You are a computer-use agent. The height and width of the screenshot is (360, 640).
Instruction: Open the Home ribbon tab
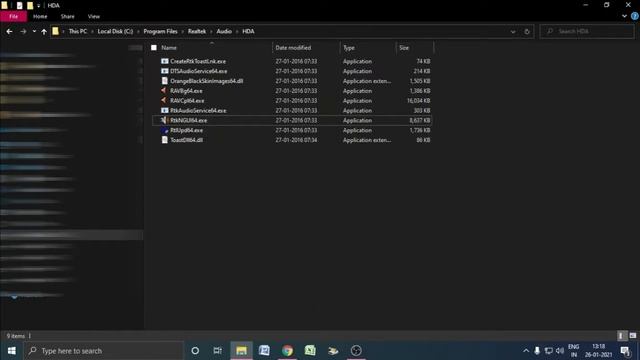click(x=40, y=16)
